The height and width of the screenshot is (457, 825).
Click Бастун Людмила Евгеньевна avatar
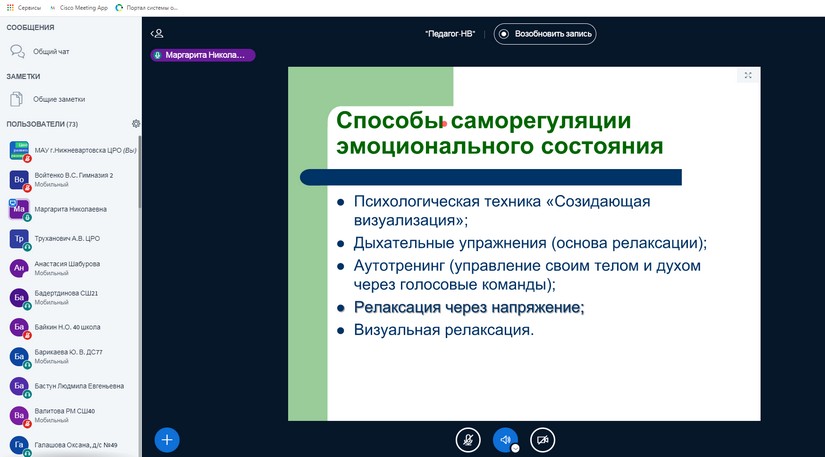(x=19, y=386)
